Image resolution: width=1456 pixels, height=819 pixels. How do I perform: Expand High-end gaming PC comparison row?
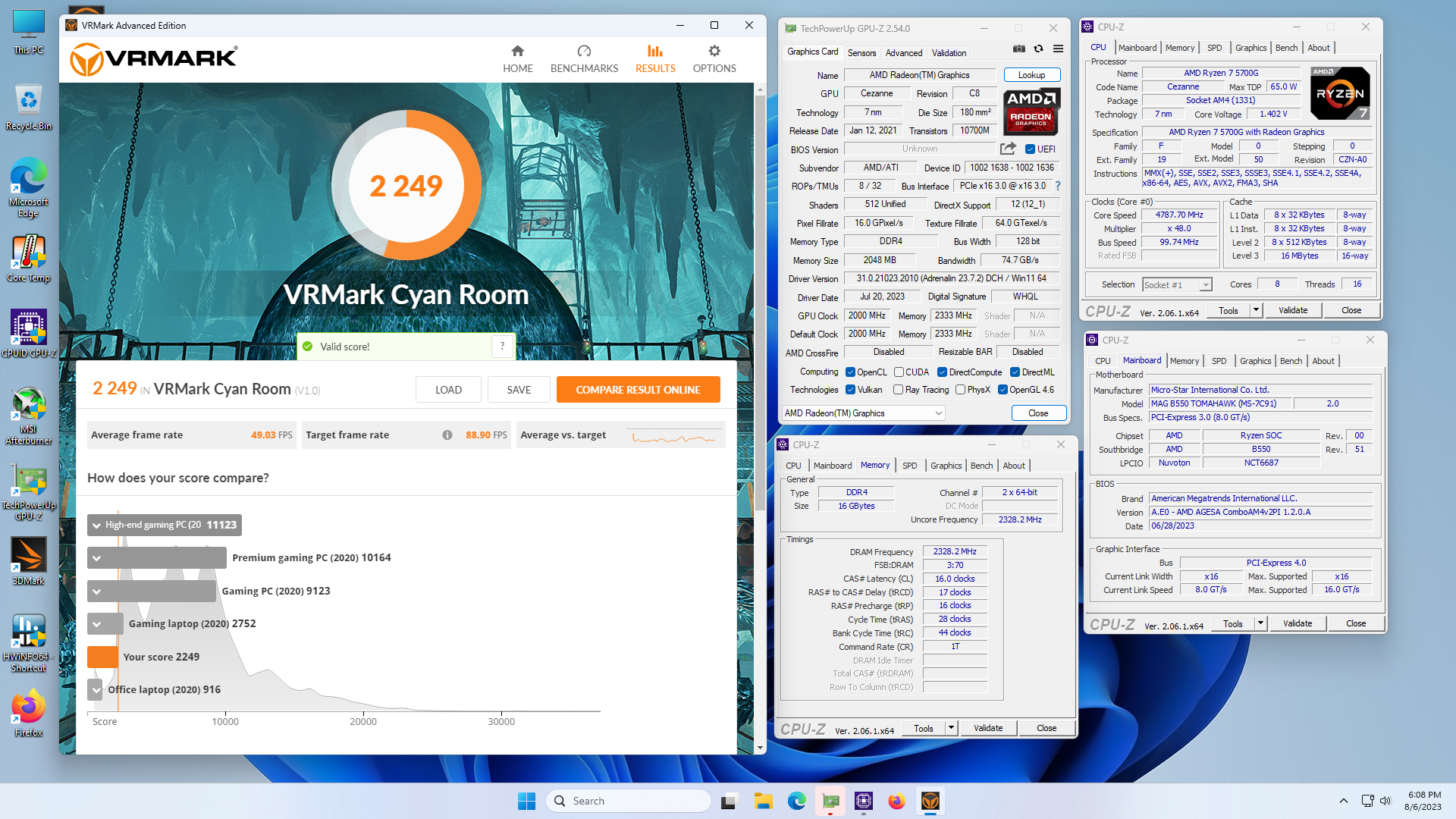[96, 525]
